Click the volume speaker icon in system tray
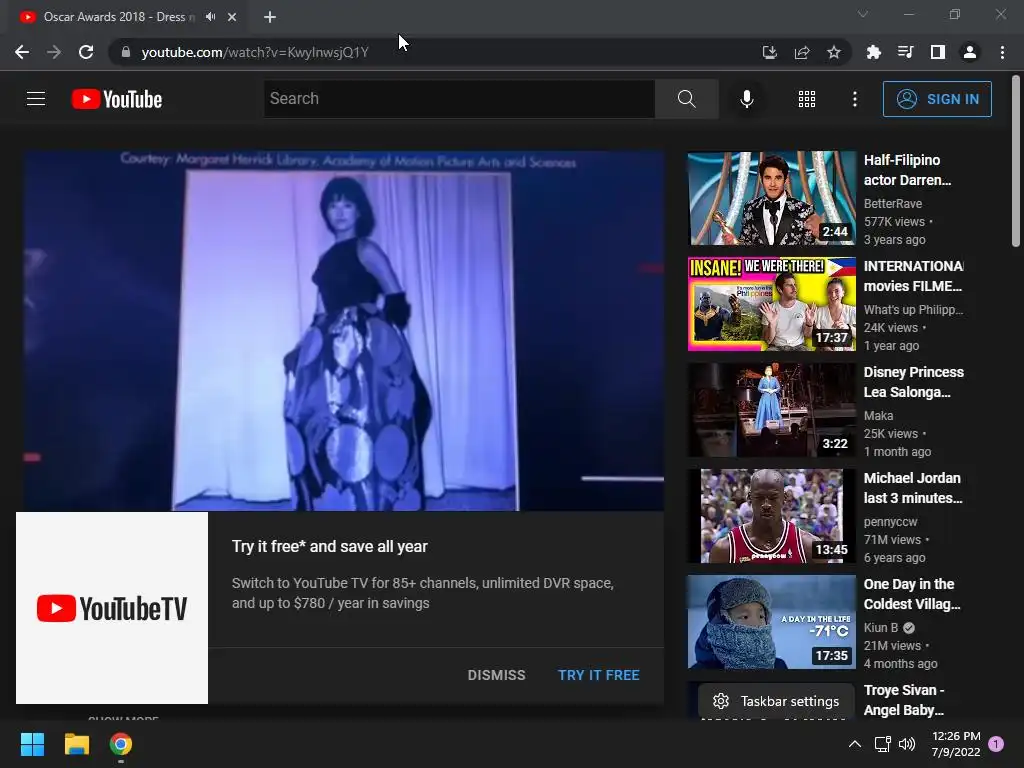Image resolution: width=1024 pixels, height=768 pixels. 906,744
